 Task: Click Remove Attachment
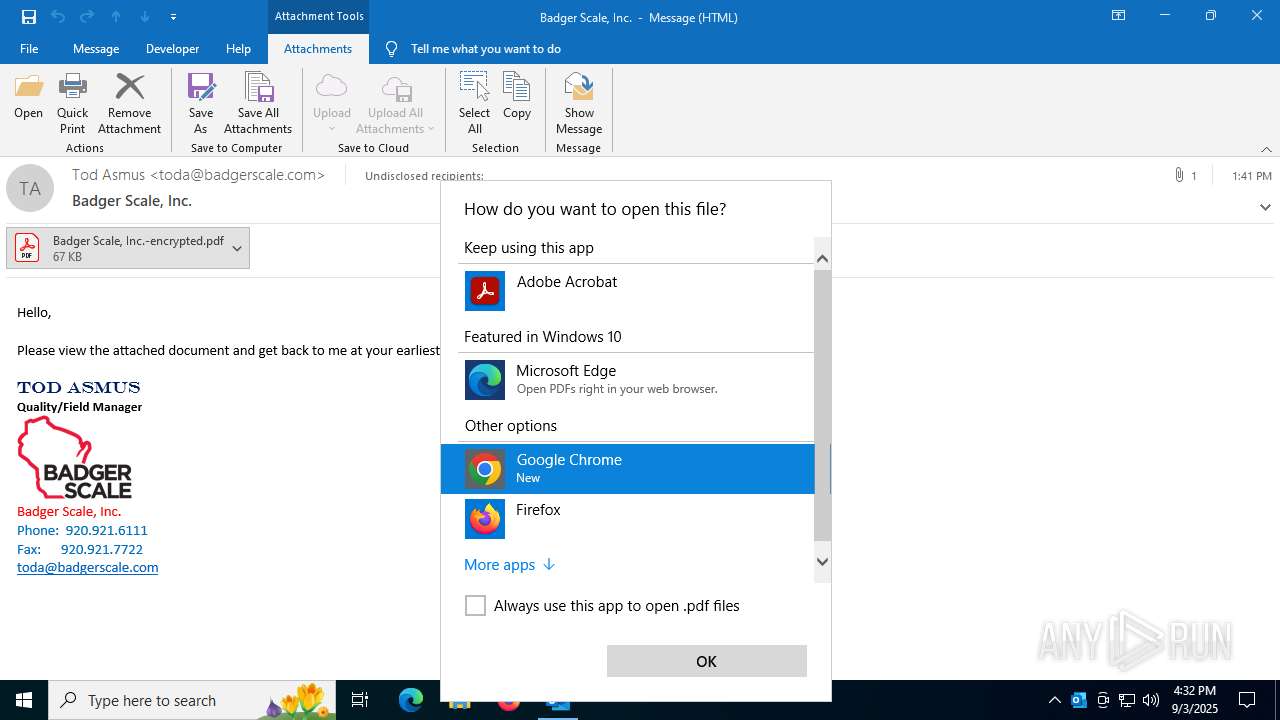coord(129,104)
